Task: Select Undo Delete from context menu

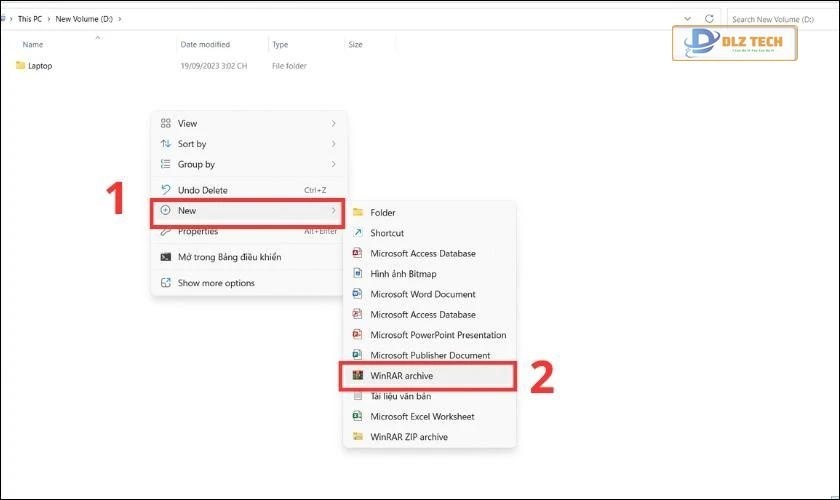Action: click(202, 190)
